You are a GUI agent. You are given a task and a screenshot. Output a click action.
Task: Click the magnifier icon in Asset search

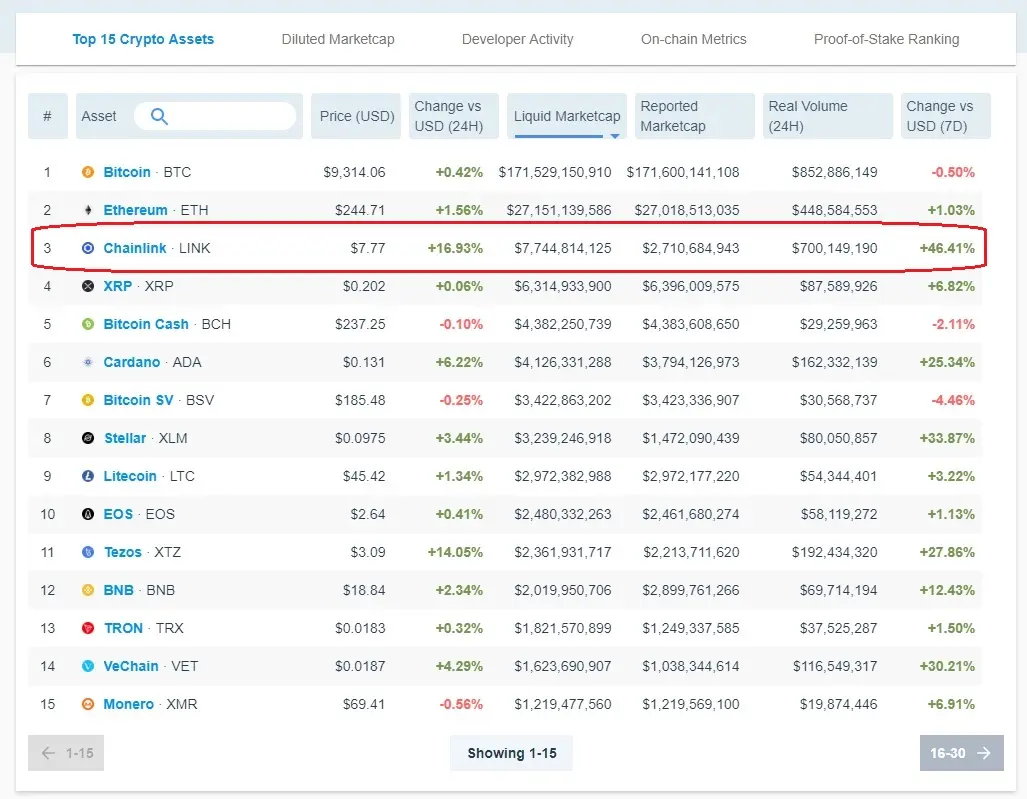point(159,117)
